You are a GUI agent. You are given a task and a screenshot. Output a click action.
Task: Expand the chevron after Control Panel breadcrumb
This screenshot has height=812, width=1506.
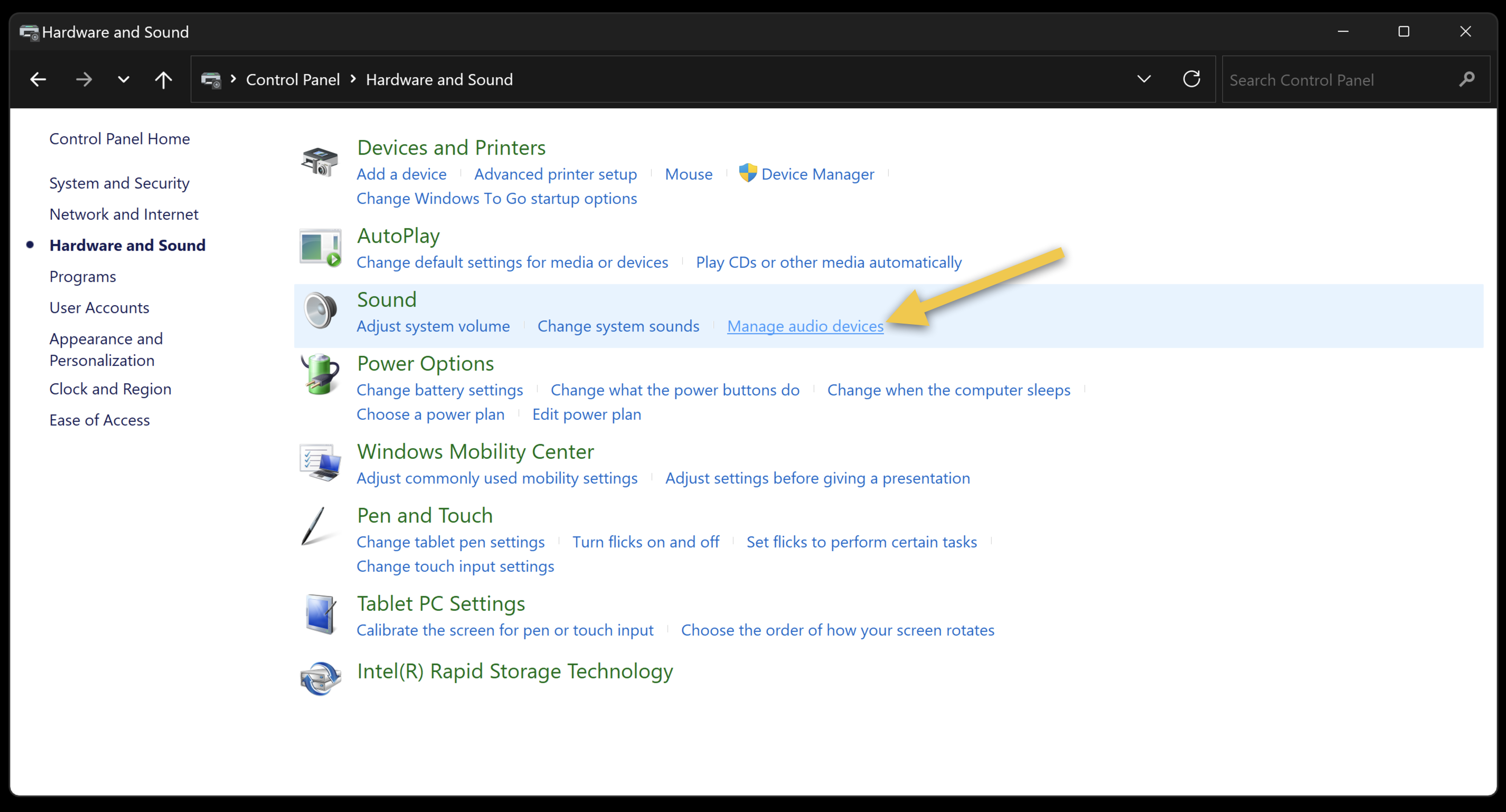pyautogui.click(x=353, y=79)
